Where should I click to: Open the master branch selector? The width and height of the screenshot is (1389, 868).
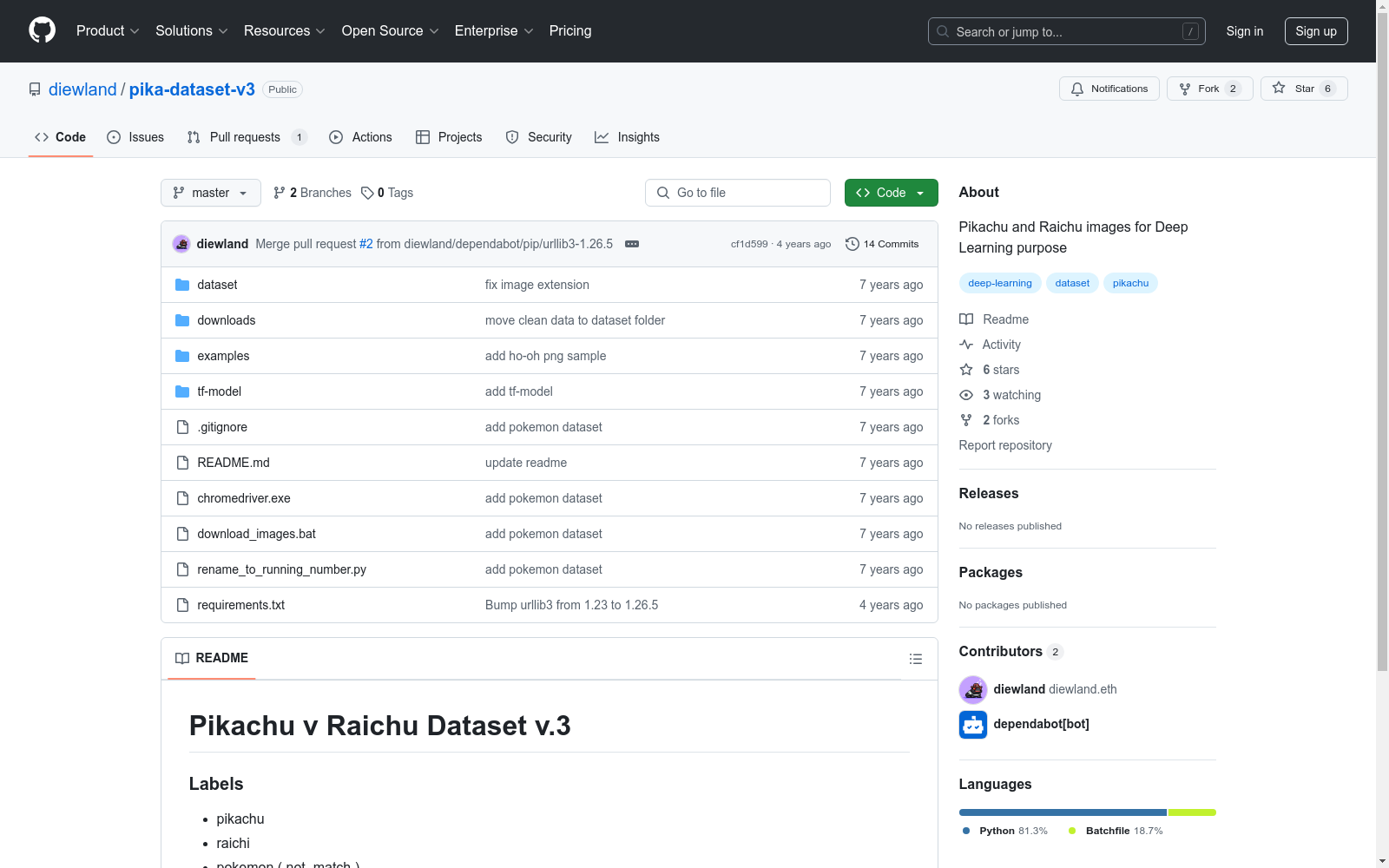[x=211, y=193]
